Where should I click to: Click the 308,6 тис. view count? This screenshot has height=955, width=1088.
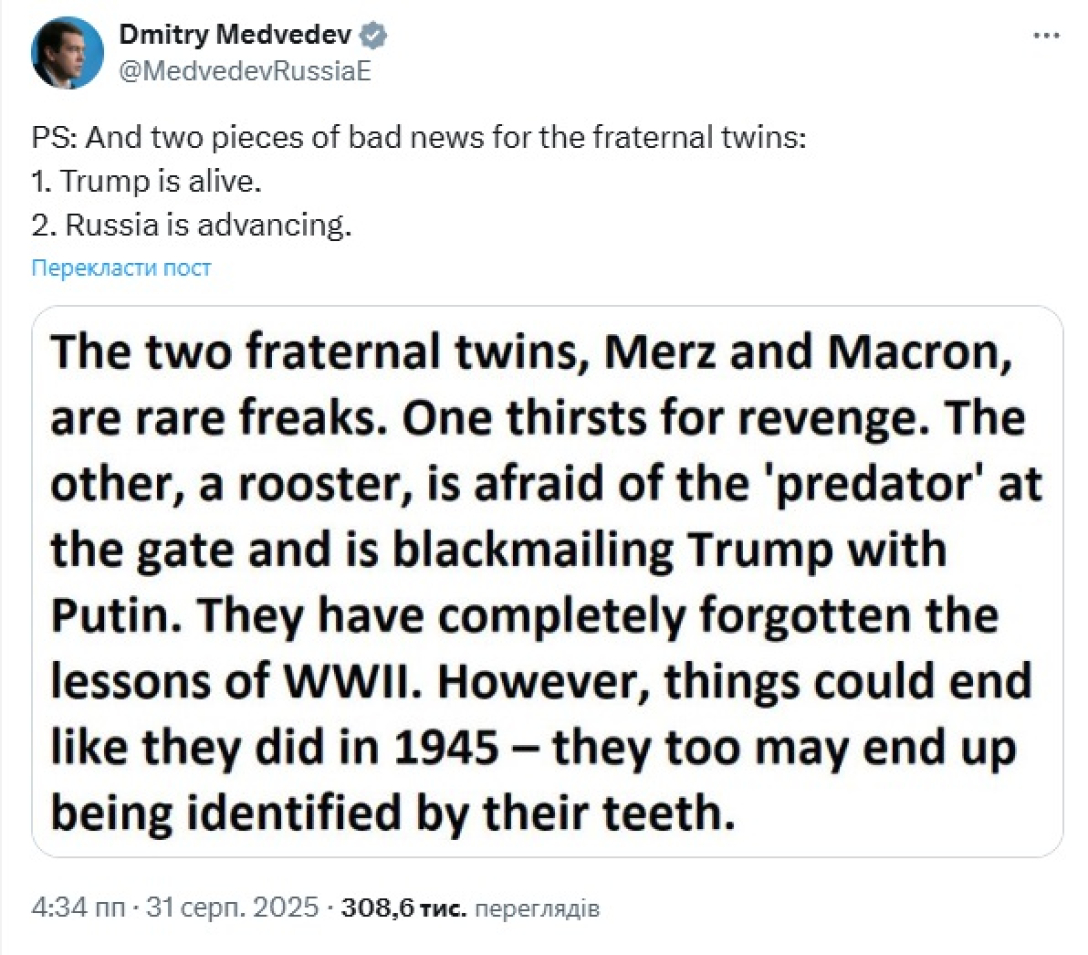pyautogui.click(x=404, y=908)
